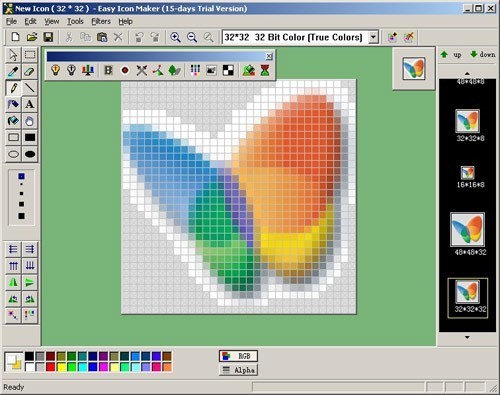The height and width of the screenshot is (395, 500).
Task: Open an icon file with folder button
Action: pyautogui.click(x=32, y=37)
